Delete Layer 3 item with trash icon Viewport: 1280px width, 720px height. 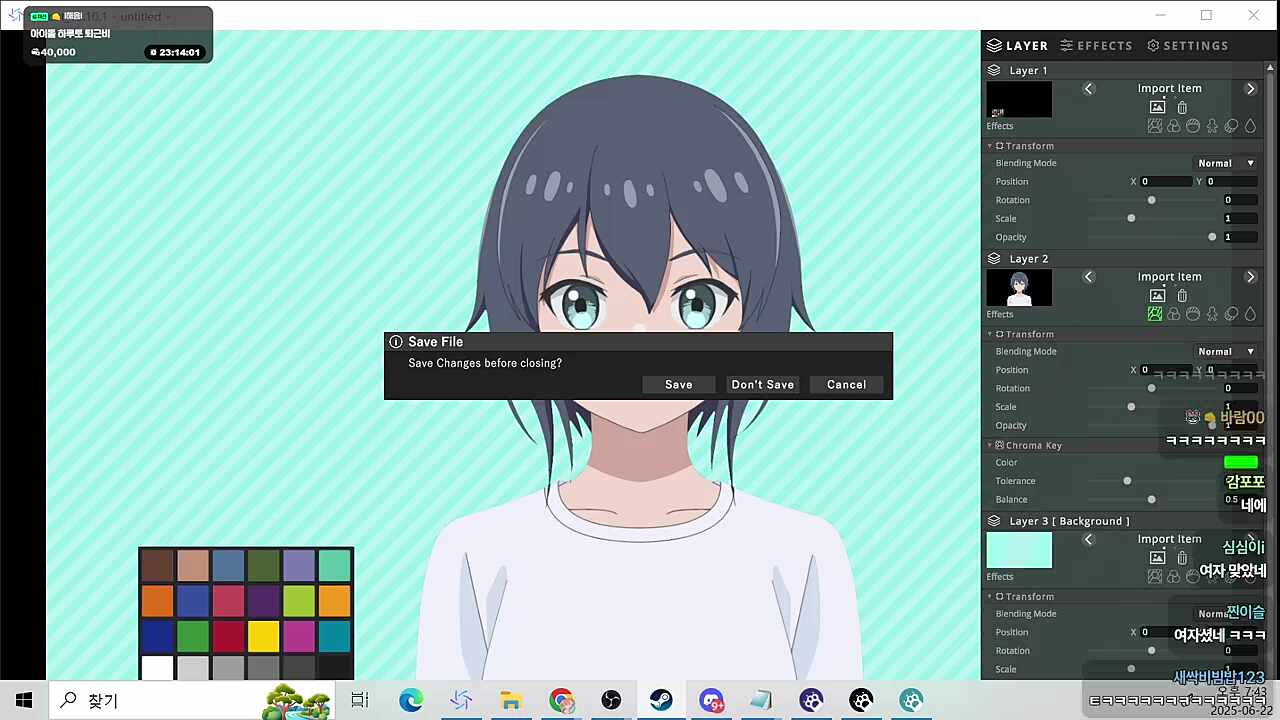click(x=1182, y=558)
